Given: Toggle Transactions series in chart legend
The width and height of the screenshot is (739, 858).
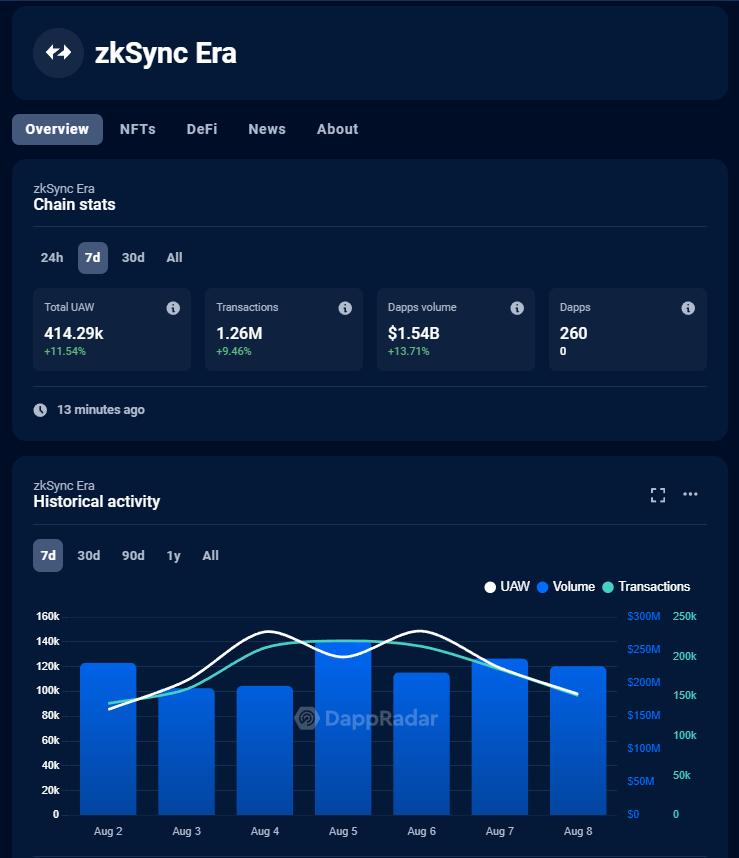Looking at the screenshot, I should point(646,587).
